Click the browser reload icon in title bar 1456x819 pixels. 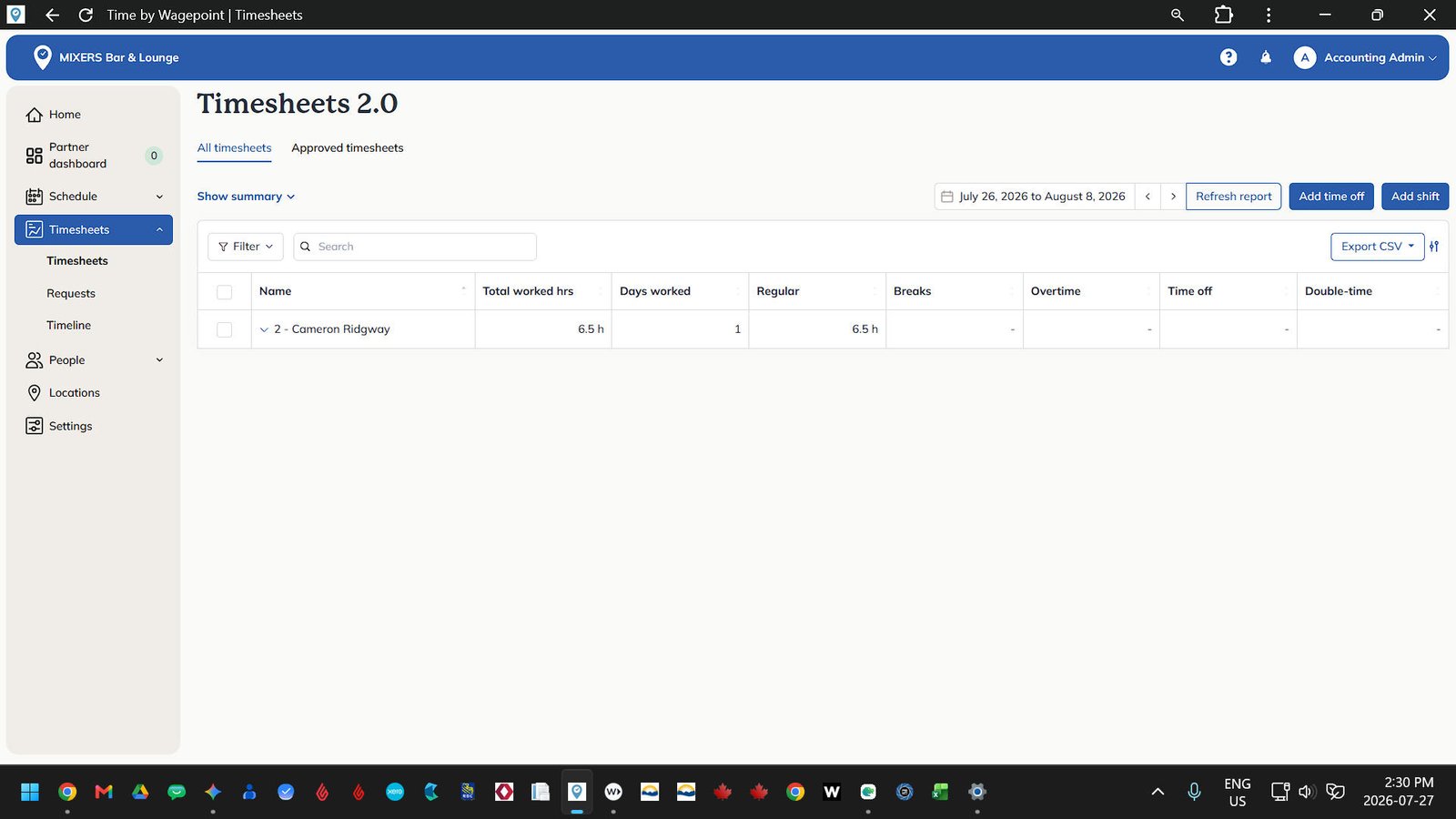point(86,15)
